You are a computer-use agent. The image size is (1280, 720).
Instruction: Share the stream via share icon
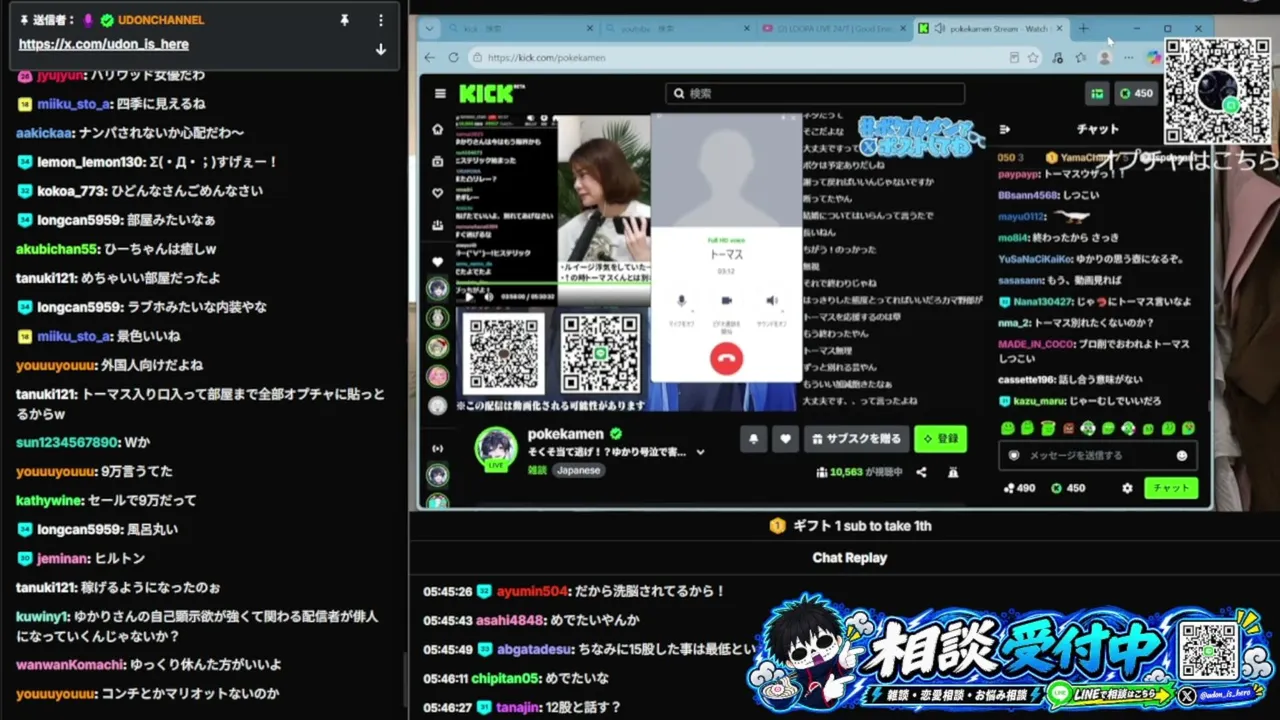pyautogui.click(x=921, y=472)
